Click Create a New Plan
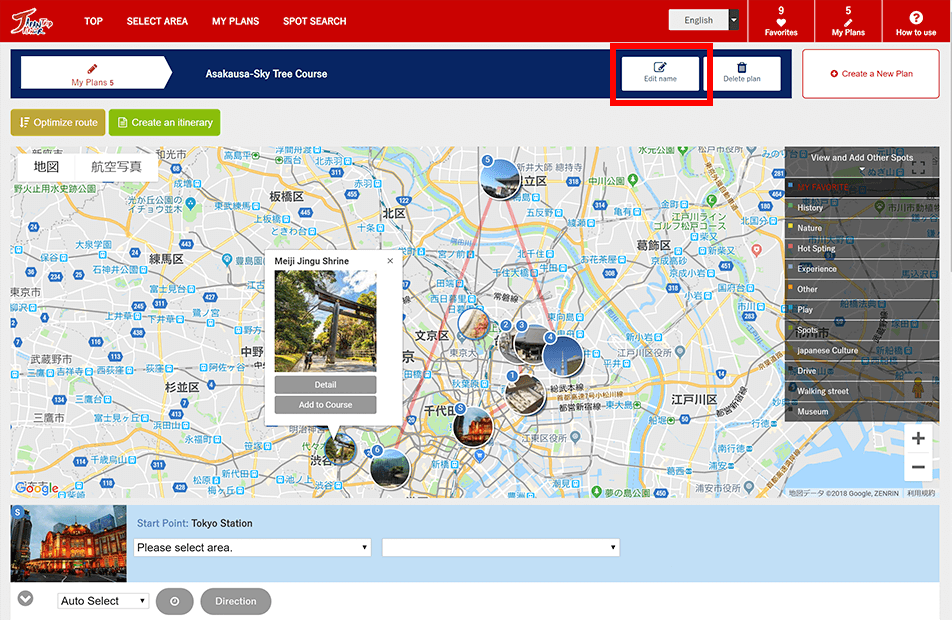This screenshot has width=952, height=620. pyautogui.click(x=871, y=73)
